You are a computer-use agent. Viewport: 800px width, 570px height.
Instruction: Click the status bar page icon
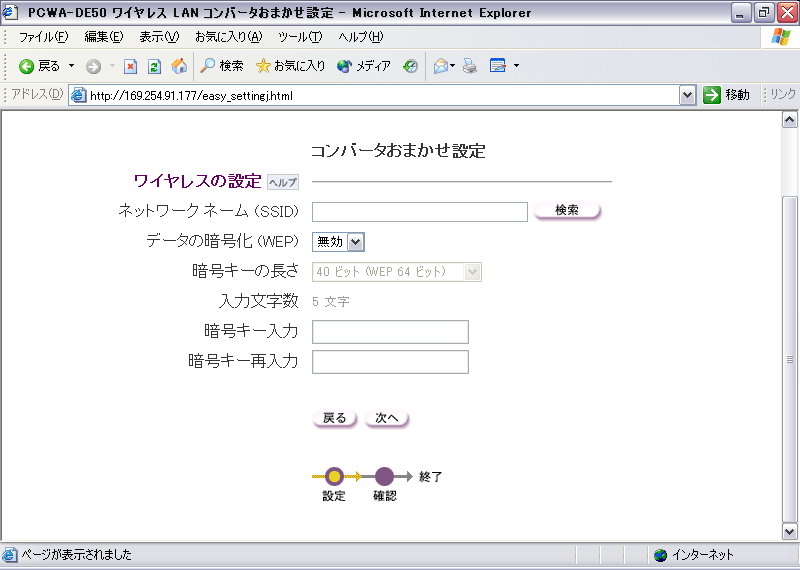point(10,555)
